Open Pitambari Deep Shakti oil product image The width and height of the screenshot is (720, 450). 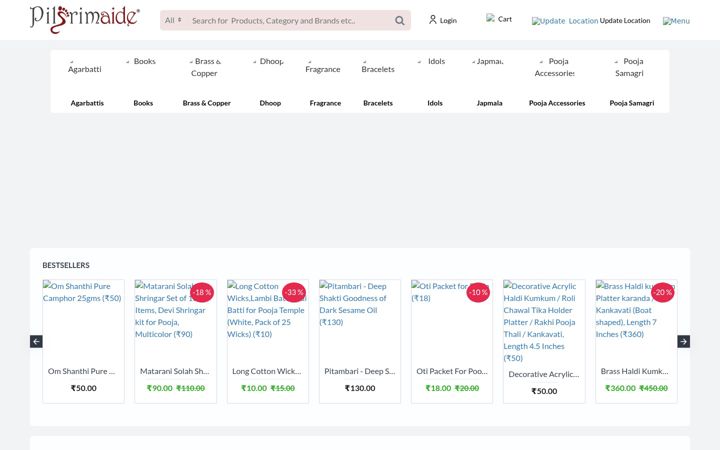point(360,320)
